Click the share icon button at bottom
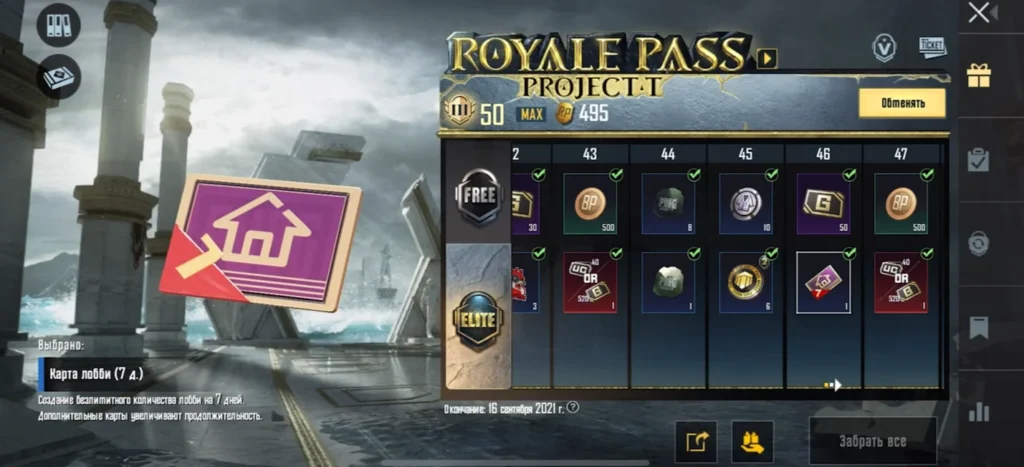 point(696,442)
